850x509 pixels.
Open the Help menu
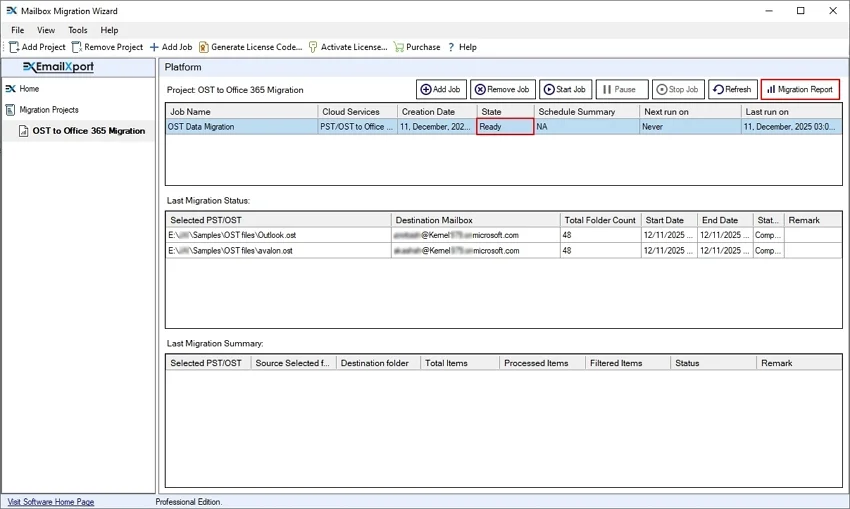coord(109,30)
